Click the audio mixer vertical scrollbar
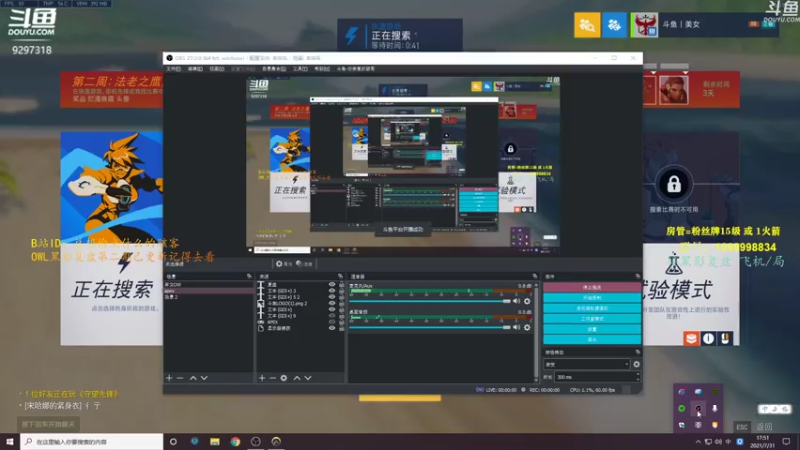Viewport: 800px width, 450px height. point(536,332)
